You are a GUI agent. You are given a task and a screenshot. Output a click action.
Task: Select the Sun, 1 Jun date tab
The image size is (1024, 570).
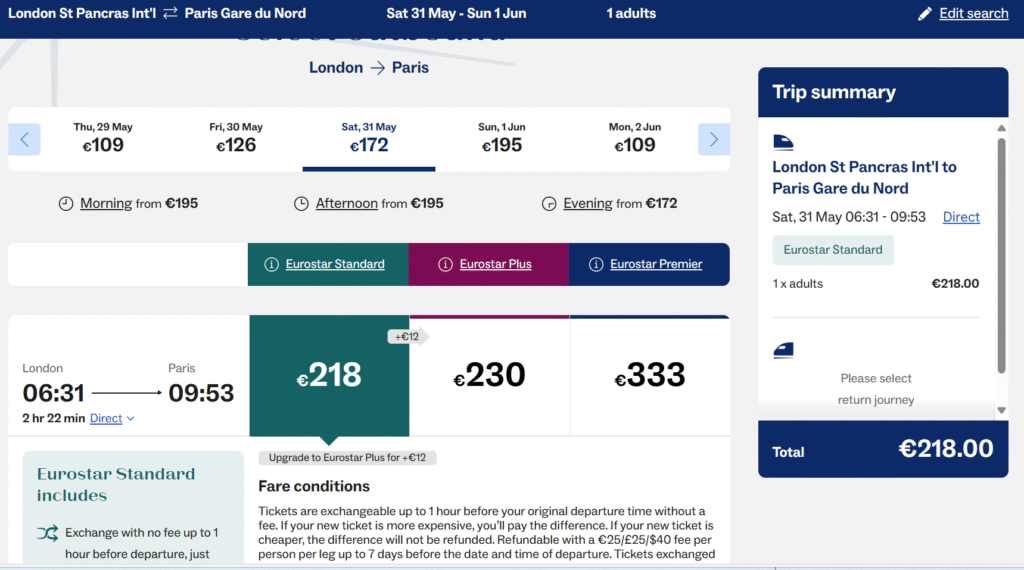point(502,138)
